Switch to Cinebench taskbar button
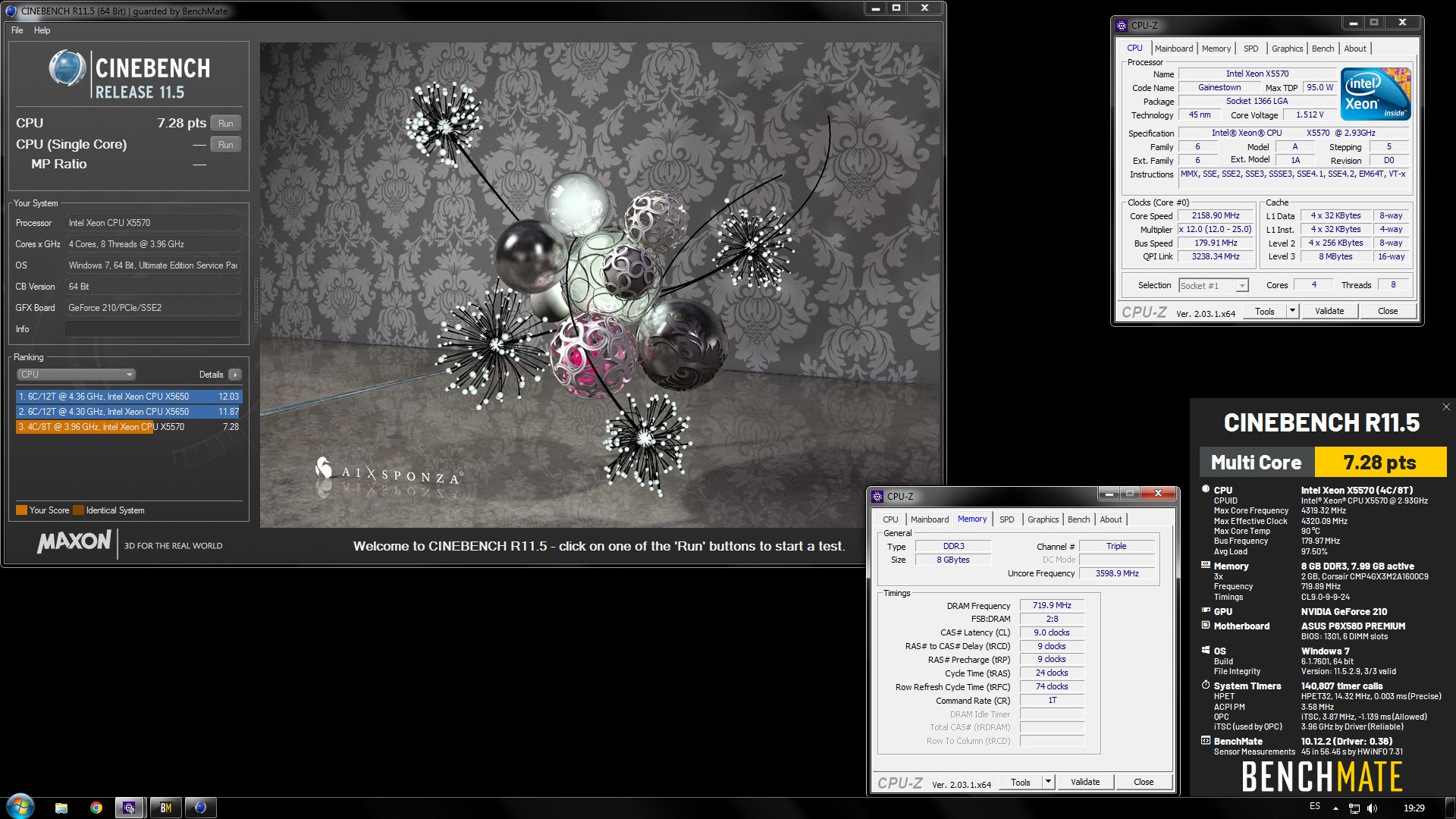 click(x=201, y=808)
